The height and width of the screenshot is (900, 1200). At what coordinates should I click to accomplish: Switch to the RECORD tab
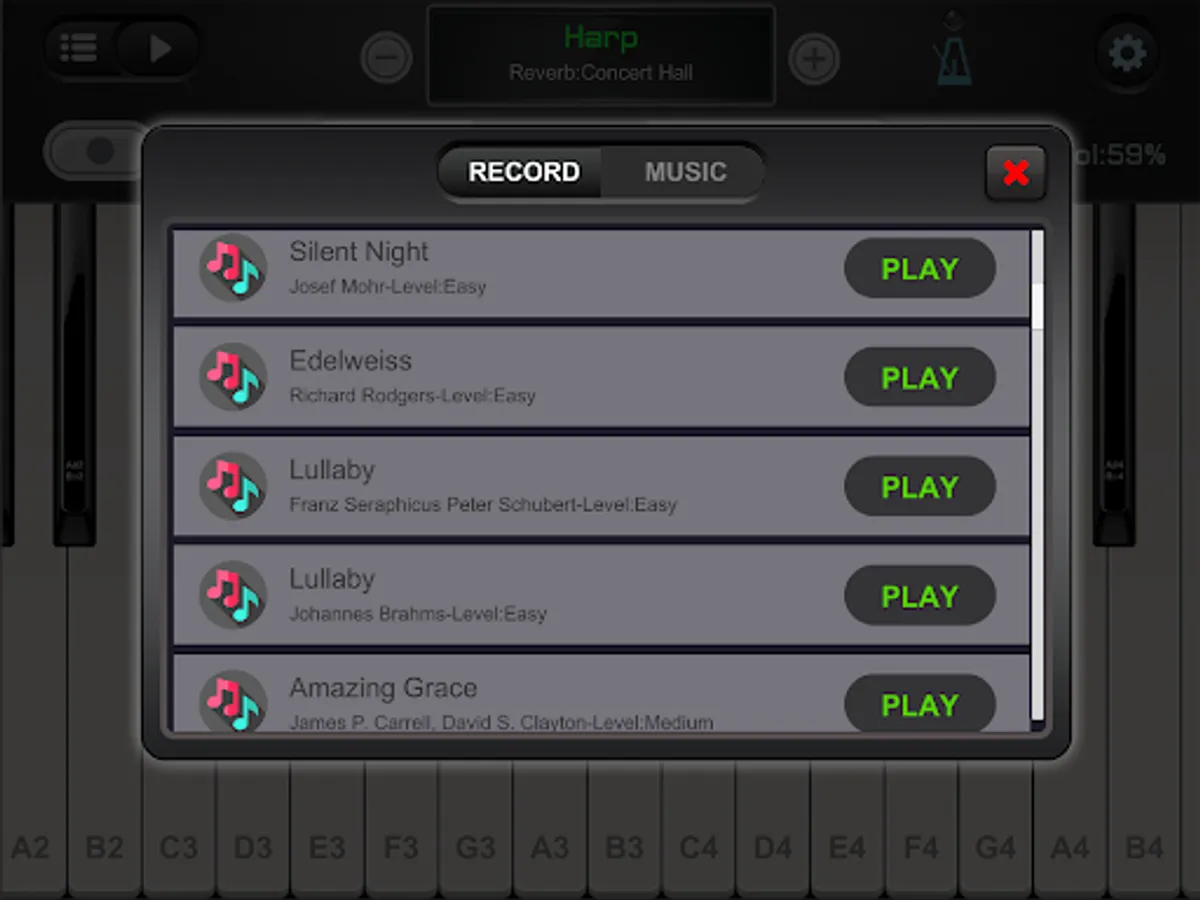524,172
